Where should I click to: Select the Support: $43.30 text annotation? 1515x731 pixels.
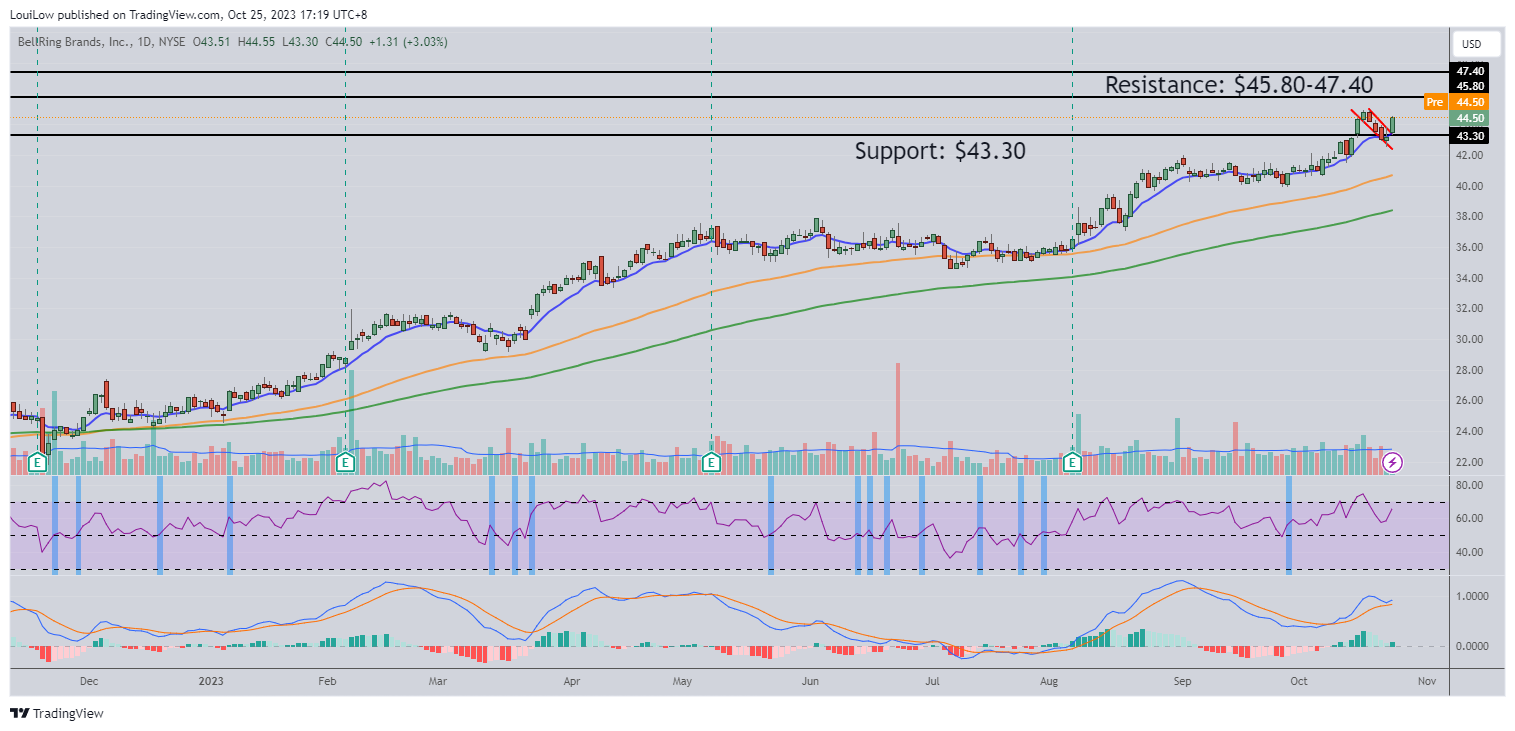tap(940, 151)
